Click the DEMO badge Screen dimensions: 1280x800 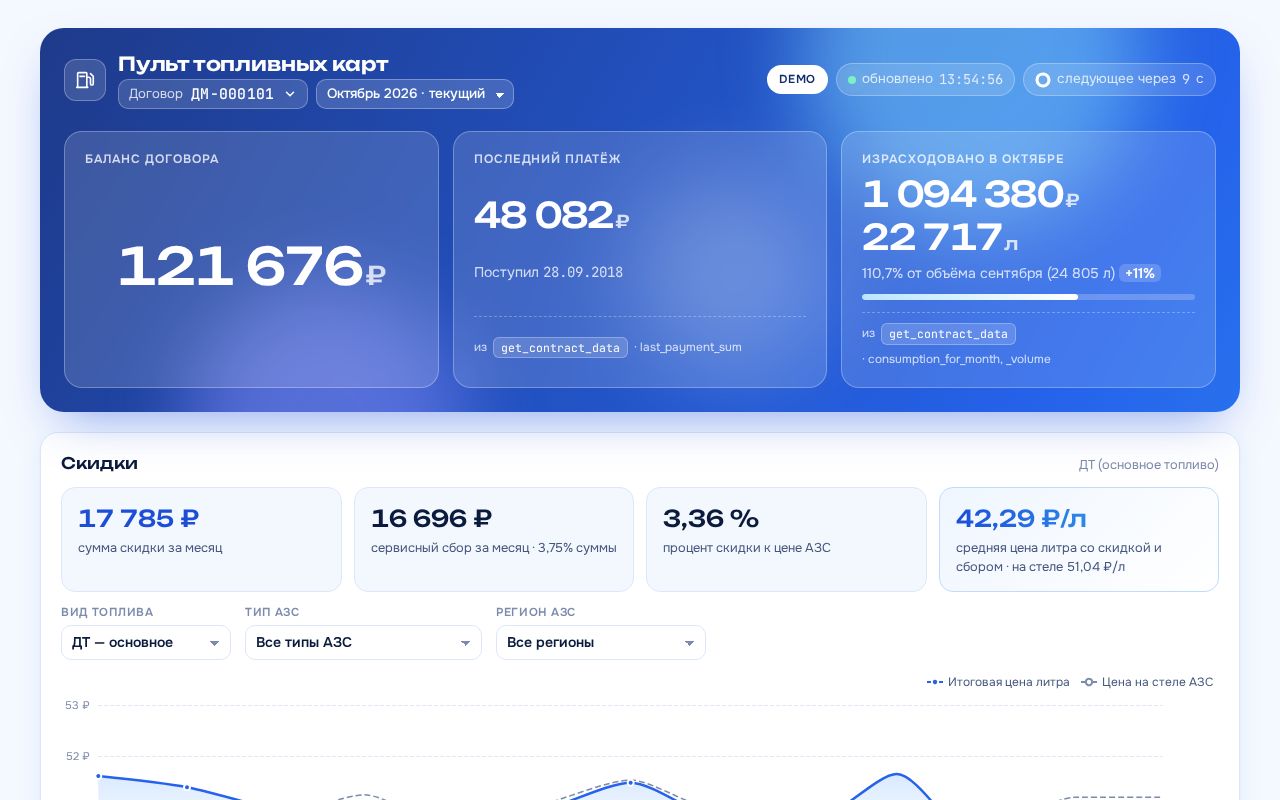pyautogui.click(x=797, y=79)
